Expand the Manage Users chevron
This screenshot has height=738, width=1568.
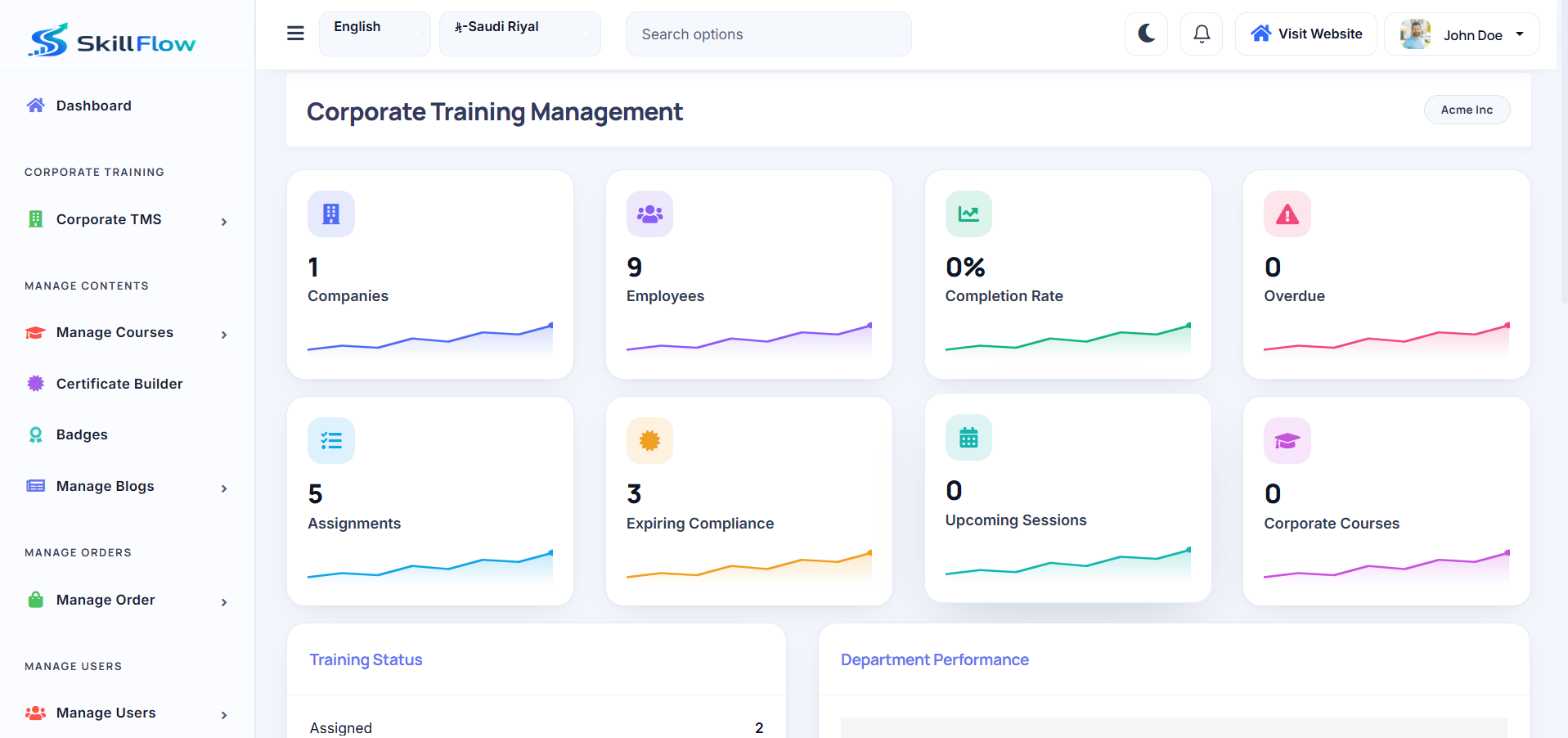[x=224, y=715]
